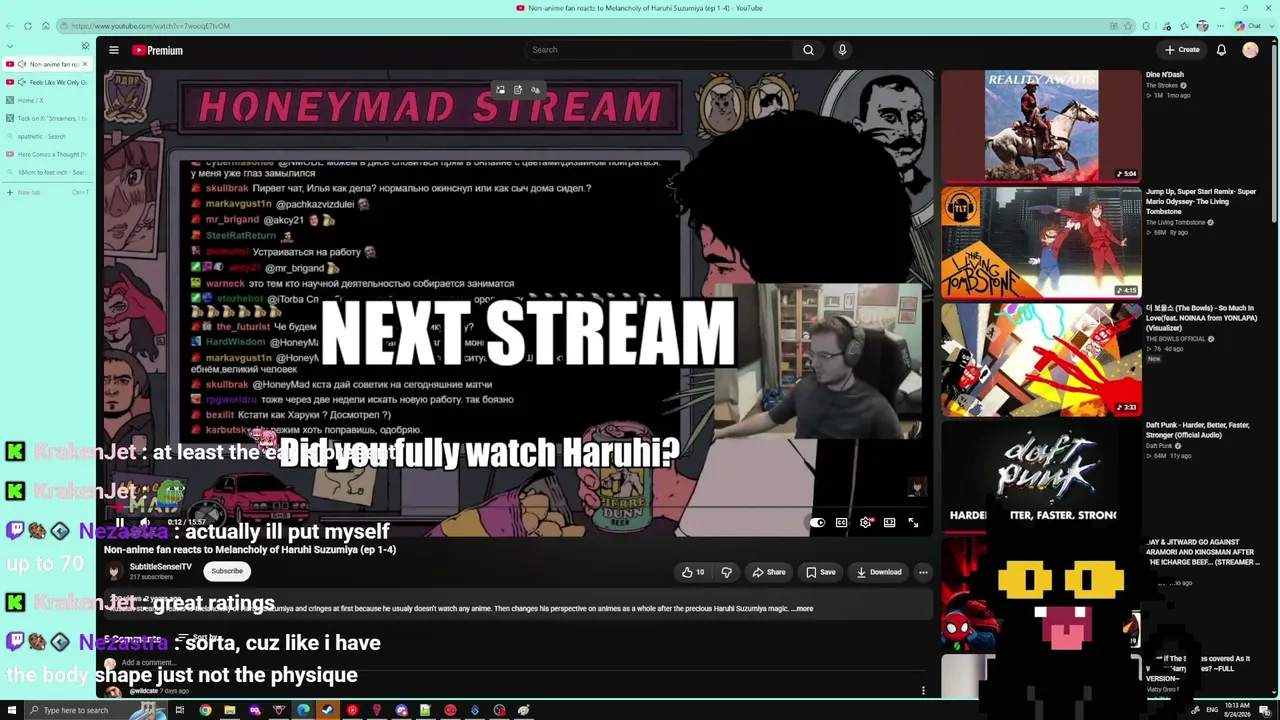
Task: Switch to the "apathetic - Search" tab
Action: 48,136
